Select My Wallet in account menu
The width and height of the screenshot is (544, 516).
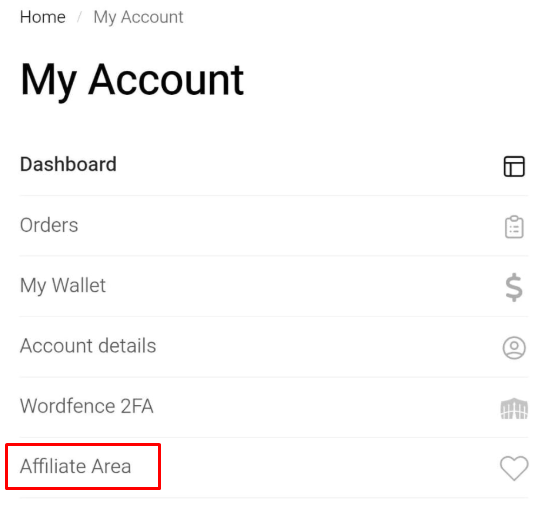pyautogui.click(x=274, y=286)
